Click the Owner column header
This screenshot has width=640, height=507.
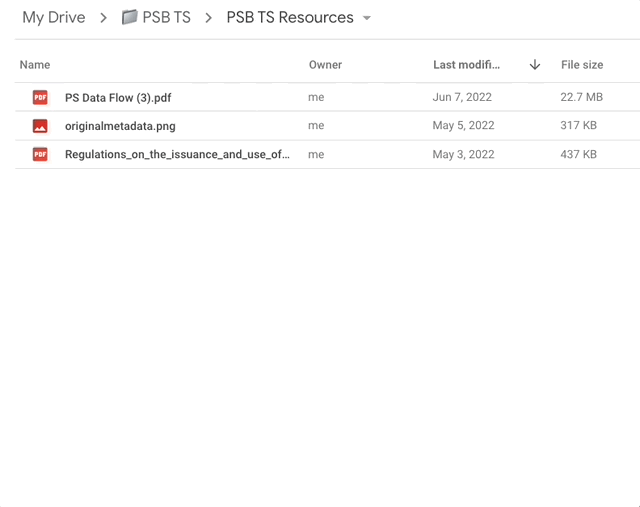325,64
